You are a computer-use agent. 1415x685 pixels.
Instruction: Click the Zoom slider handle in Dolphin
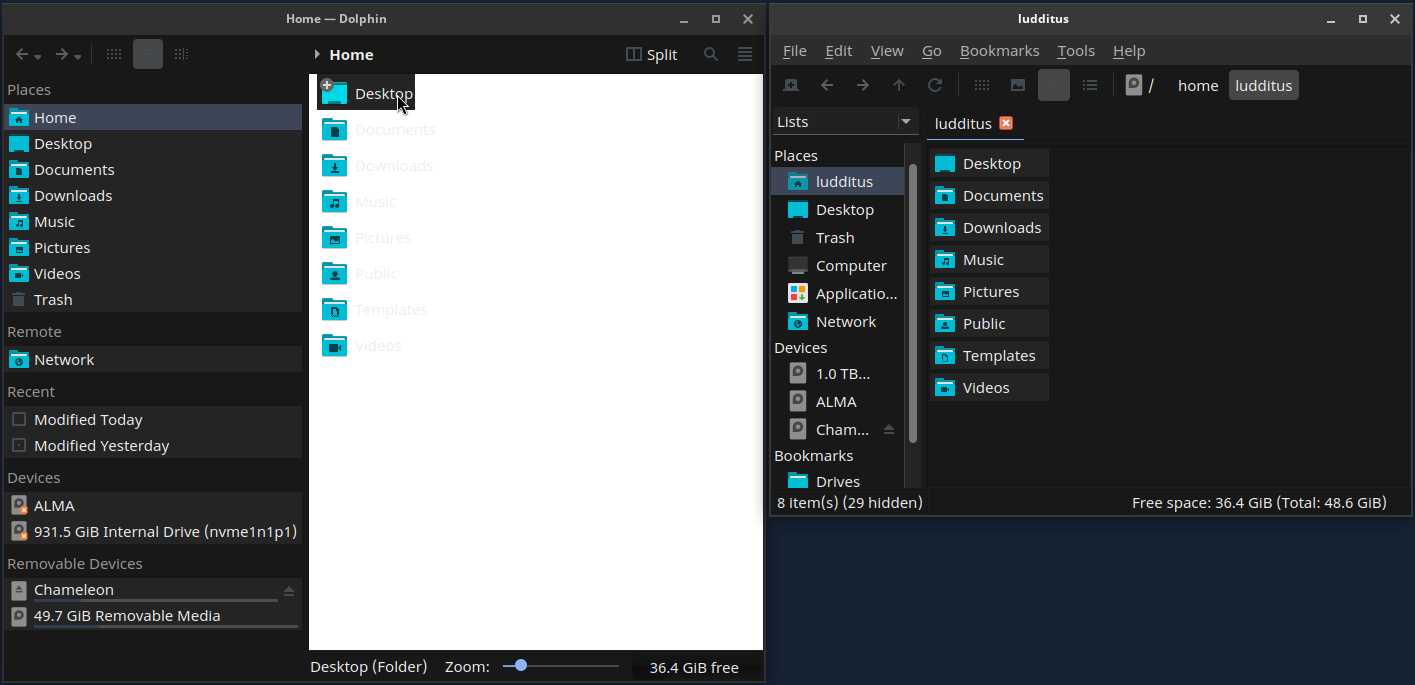point(520,666)
